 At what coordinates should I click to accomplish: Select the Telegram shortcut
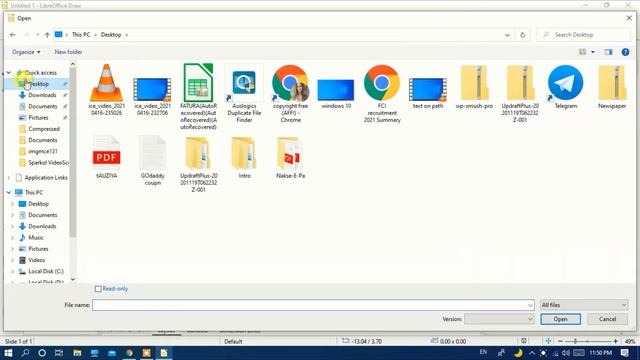[566, 87]
